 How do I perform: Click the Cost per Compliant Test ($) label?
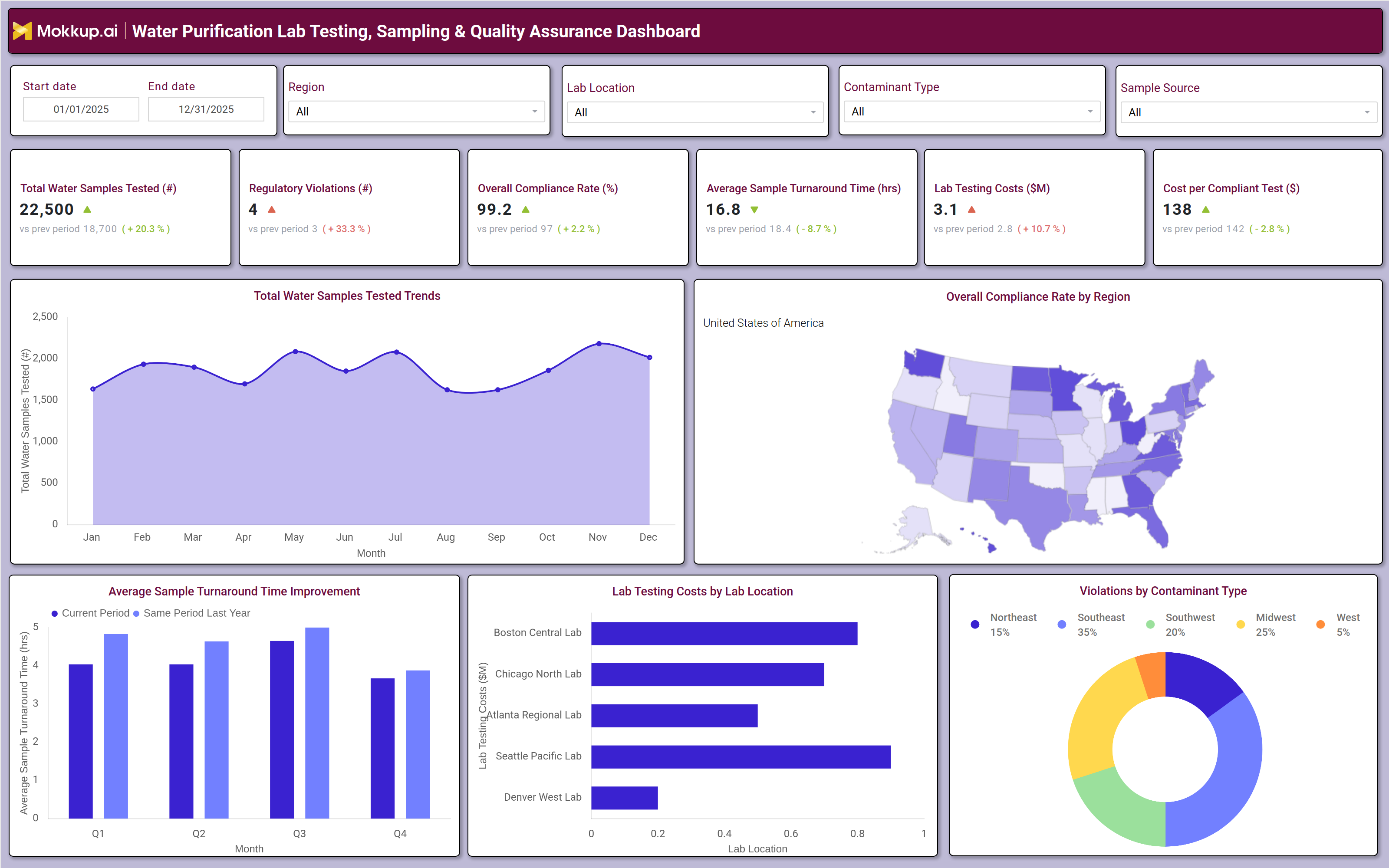[x=1231, y=188]
